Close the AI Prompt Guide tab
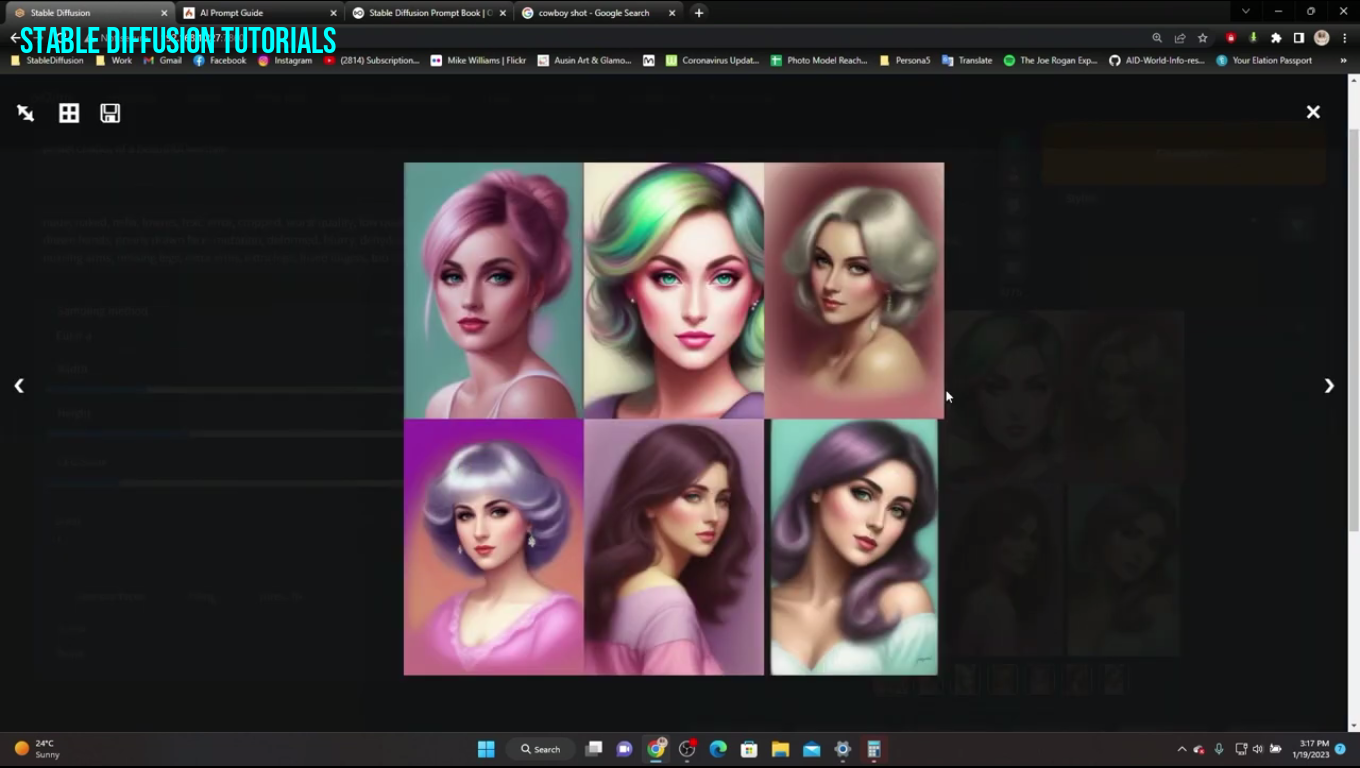The height and width of the screenshot is (768, 1360). point(333,13)
